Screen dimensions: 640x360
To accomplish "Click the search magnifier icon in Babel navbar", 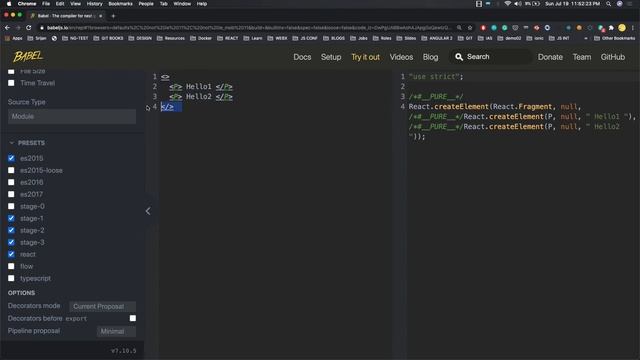I will [x=459, y=57].
